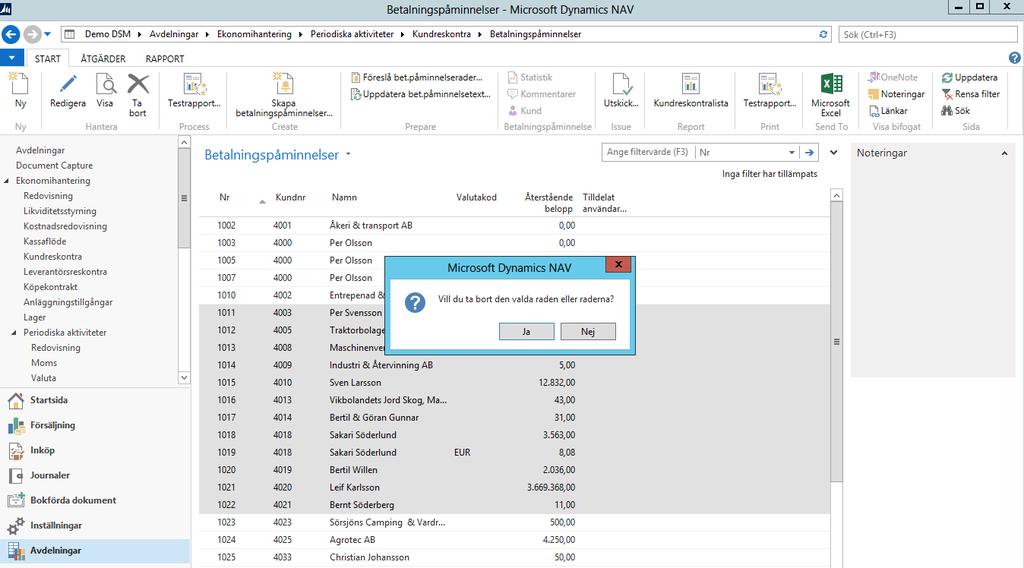This screenshot has height=568, width=1024.
Task: Click Kundreskontra in the breadcrumb
Action: click(x=441, y=34)
